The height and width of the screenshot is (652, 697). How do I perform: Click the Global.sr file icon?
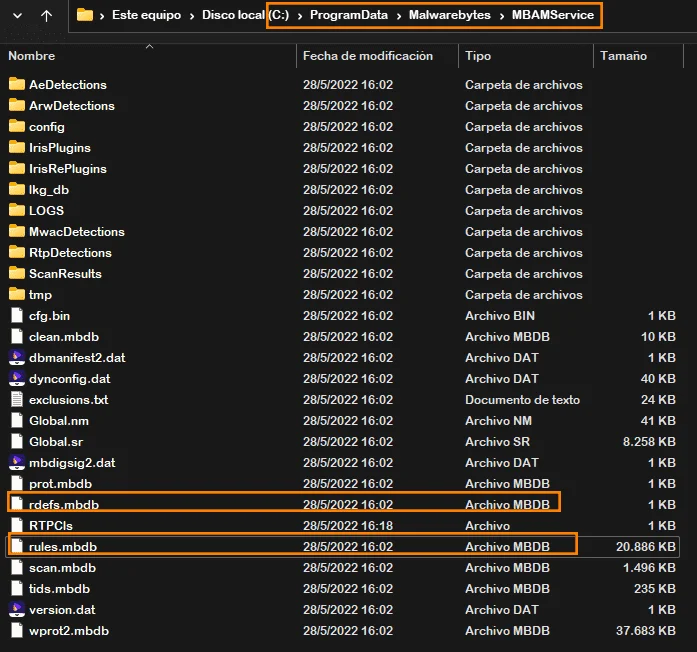[x=17, y=441]
